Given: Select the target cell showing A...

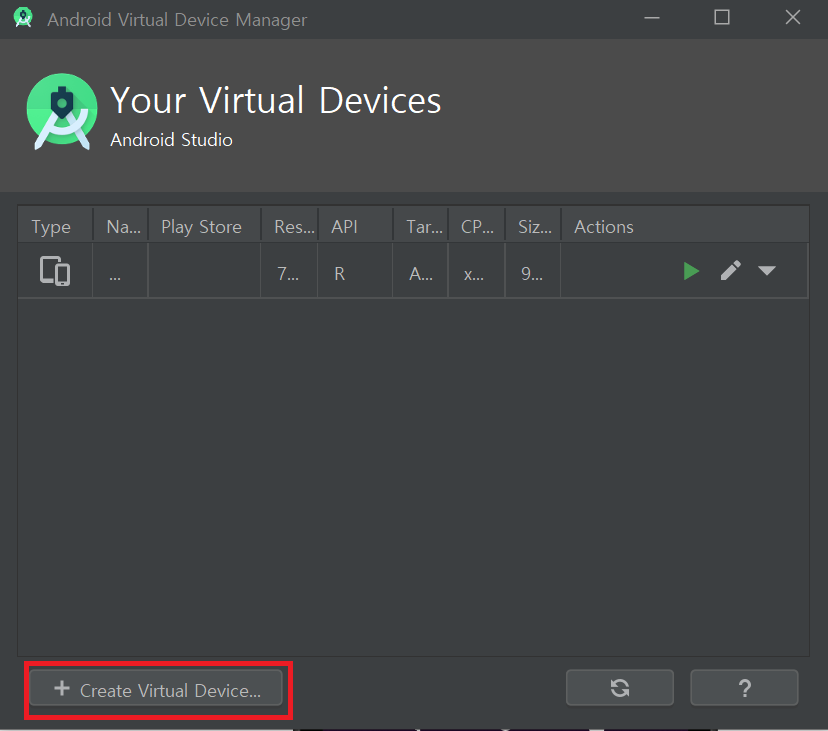Looking at the screenshot, I should [x=421, y=271].
